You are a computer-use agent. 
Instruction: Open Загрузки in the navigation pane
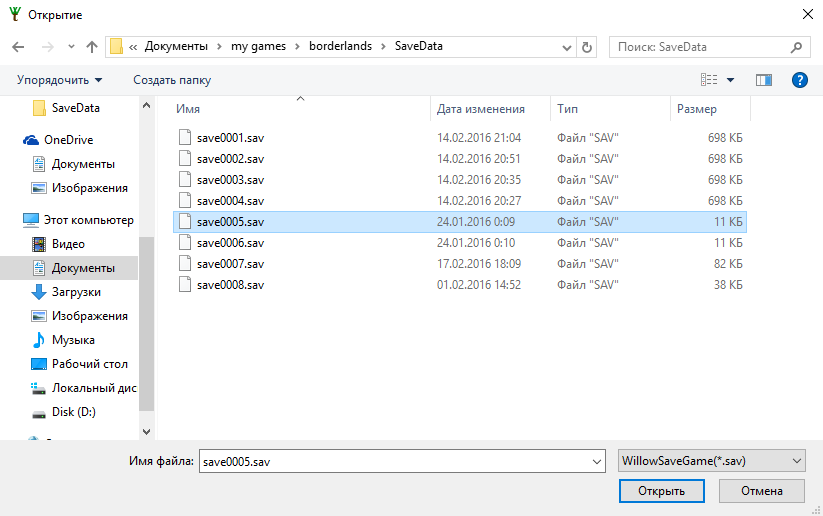click(76, 292)
